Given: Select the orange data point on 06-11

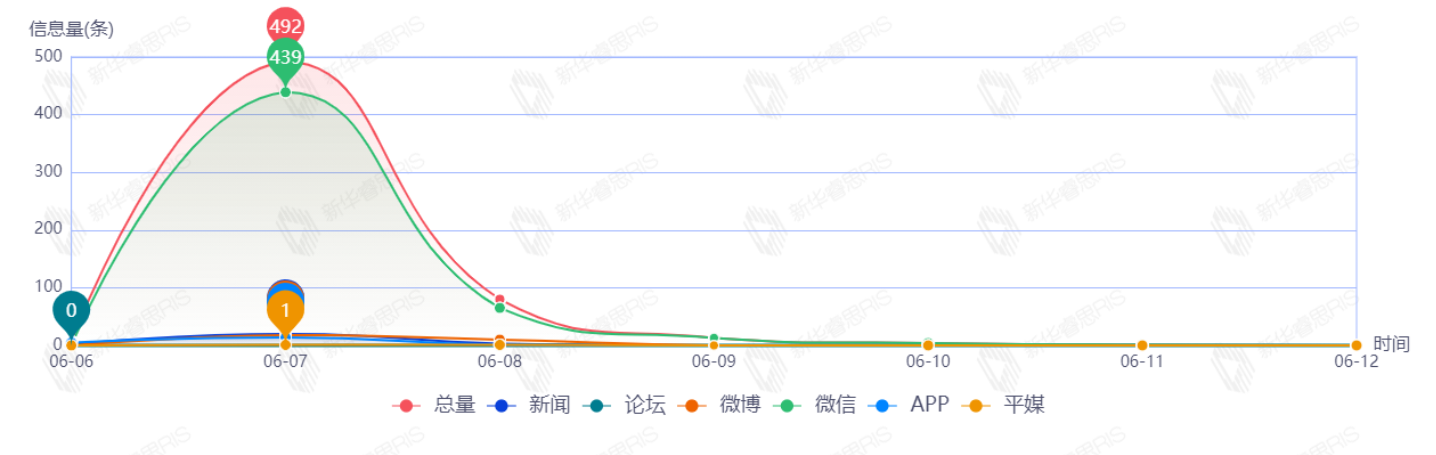Looking at the screenshot, I should [x=1142, y=345].
